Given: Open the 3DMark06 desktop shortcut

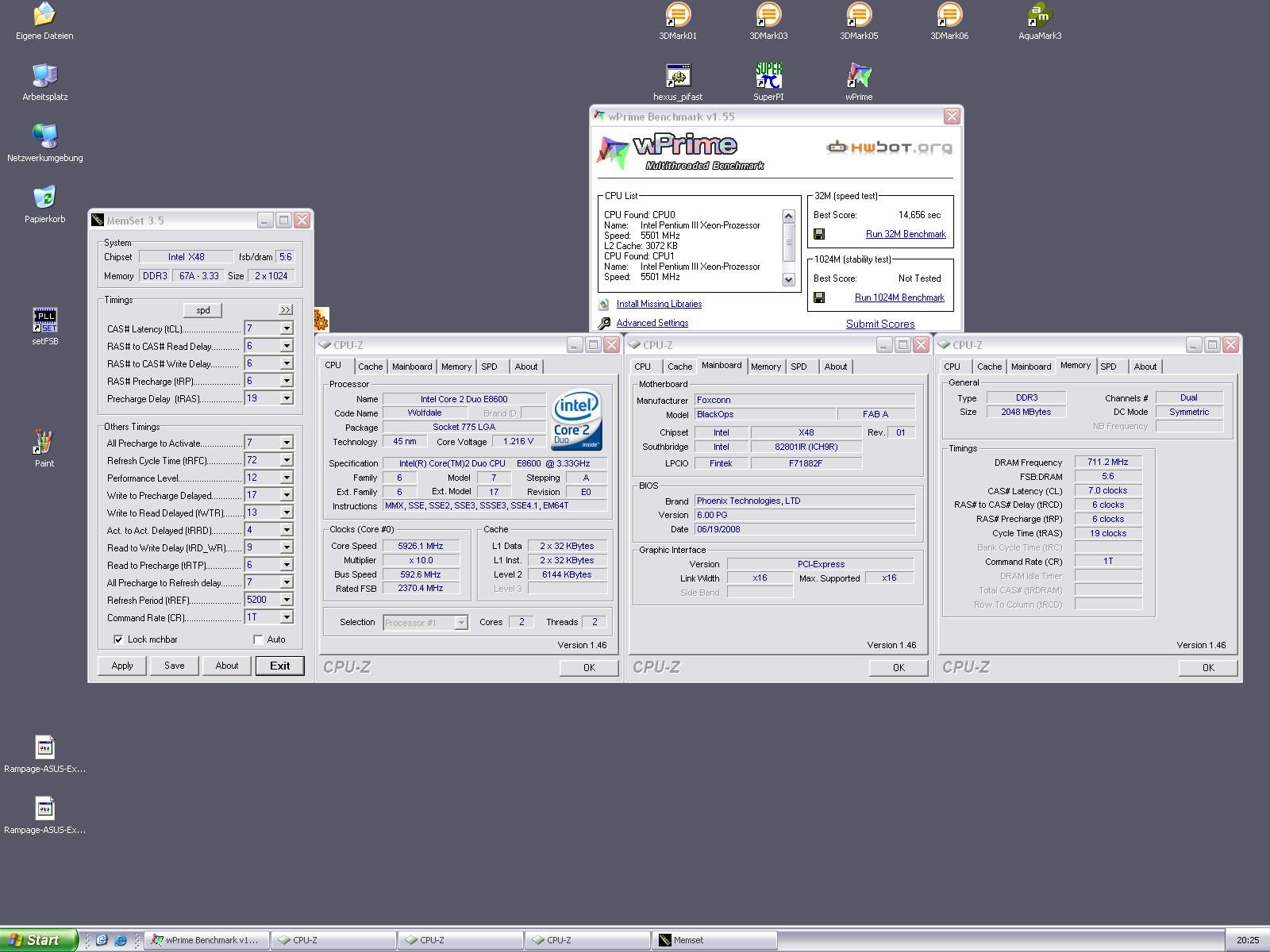Looking at the screenshot, I should click(949, 16).
